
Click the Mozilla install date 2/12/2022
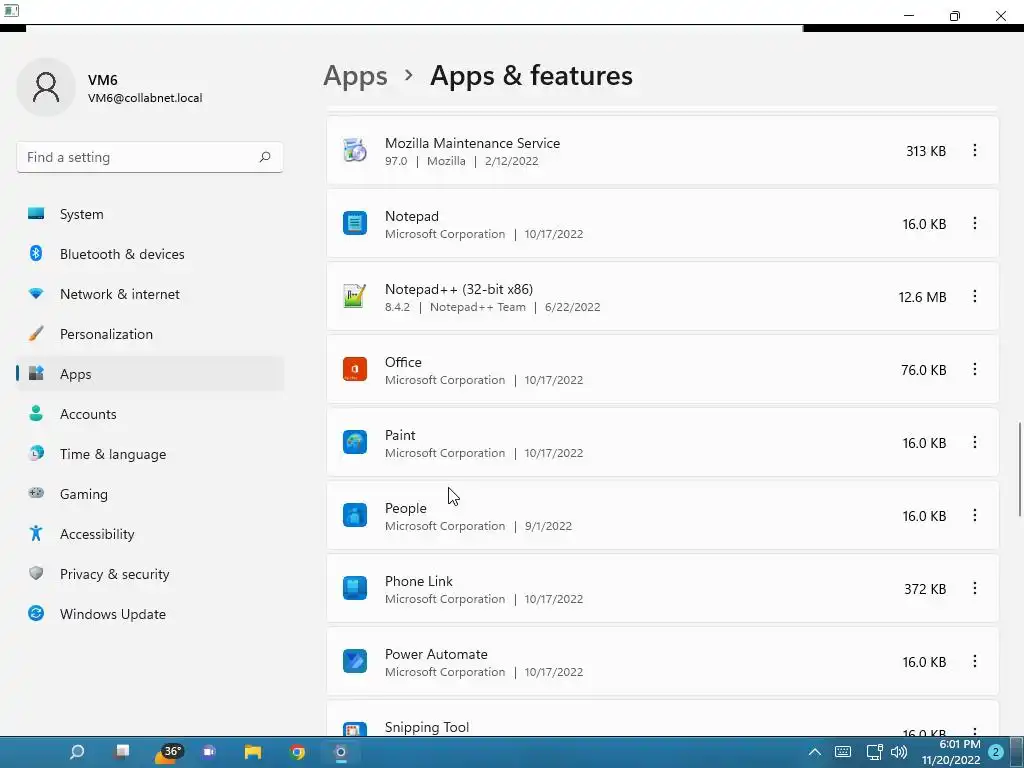(511, 161)
